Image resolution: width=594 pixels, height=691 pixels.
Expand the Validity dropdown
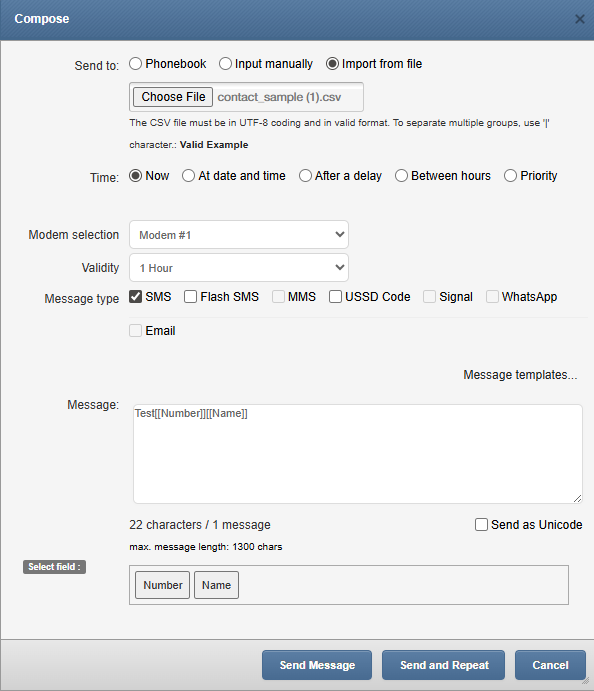point(239,267)
